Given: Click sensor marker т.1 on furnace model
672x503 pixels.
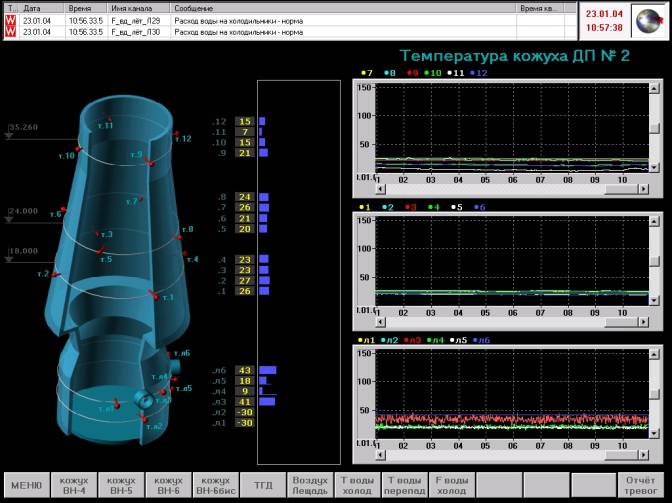Looking at the screenshot, I should click(153, 294).
